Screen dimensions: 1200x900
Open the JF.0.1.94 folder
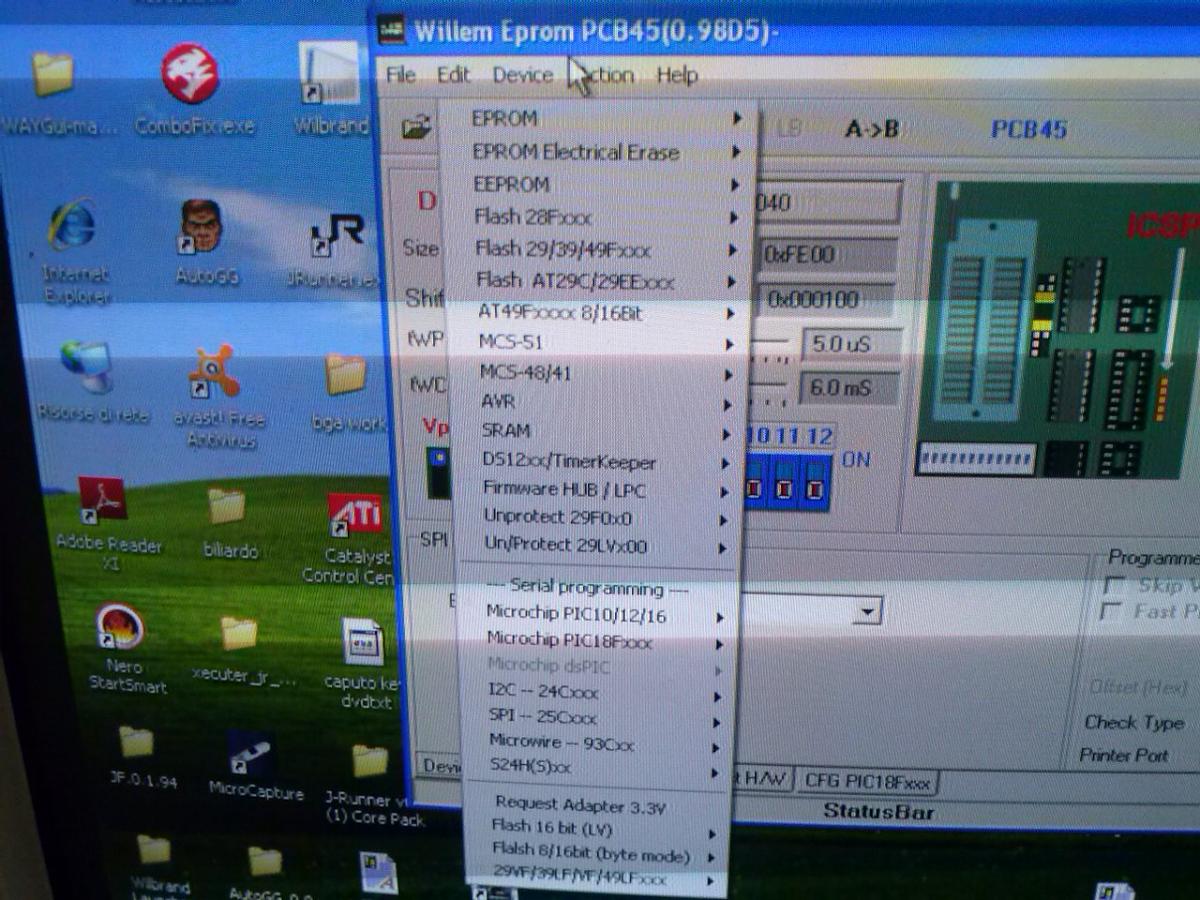(x=140, y=756)
